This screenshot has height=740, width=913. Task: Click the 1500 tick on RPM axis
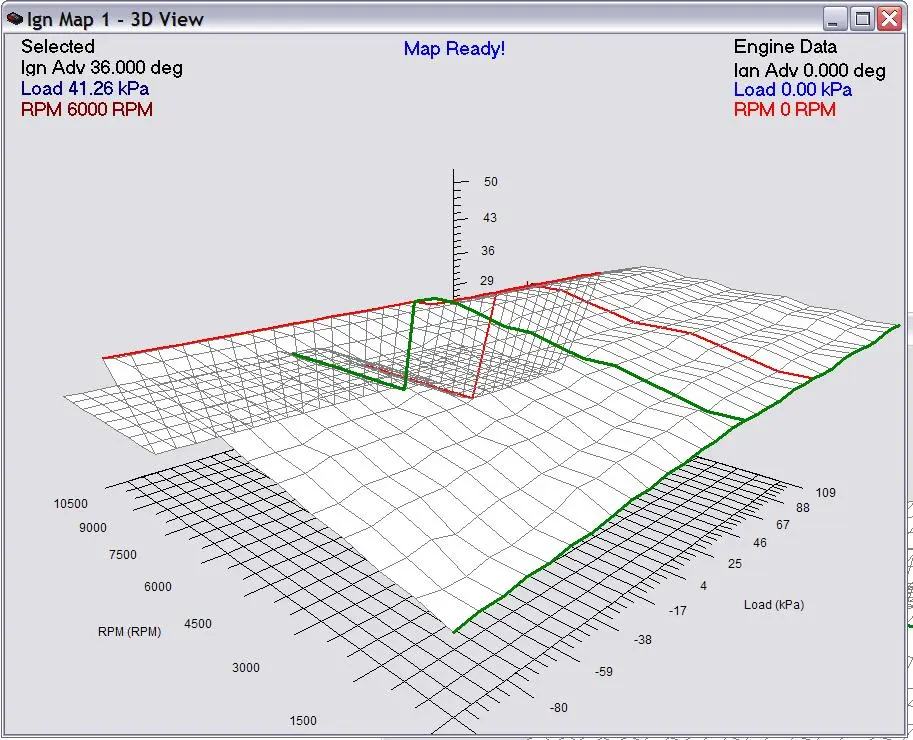click(x=303, y=720)
